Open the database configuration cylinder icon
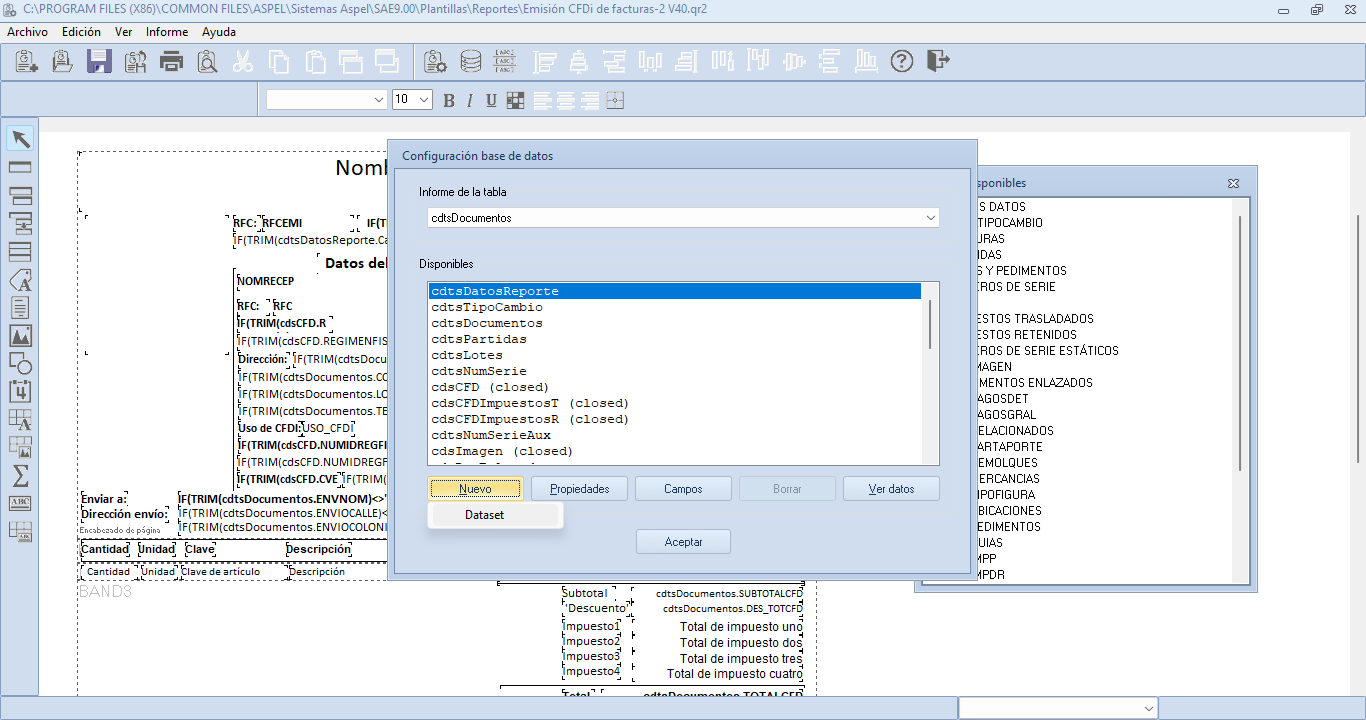This screenshot has height=720, width=1366. coord(470,62)
